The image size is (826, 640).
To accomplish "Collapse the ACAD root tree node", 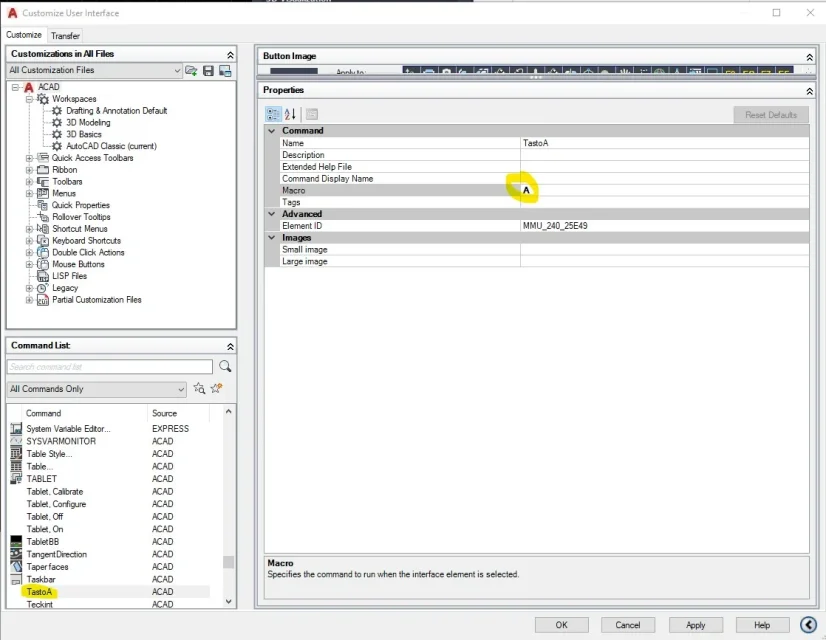I will tap(15, 87).
